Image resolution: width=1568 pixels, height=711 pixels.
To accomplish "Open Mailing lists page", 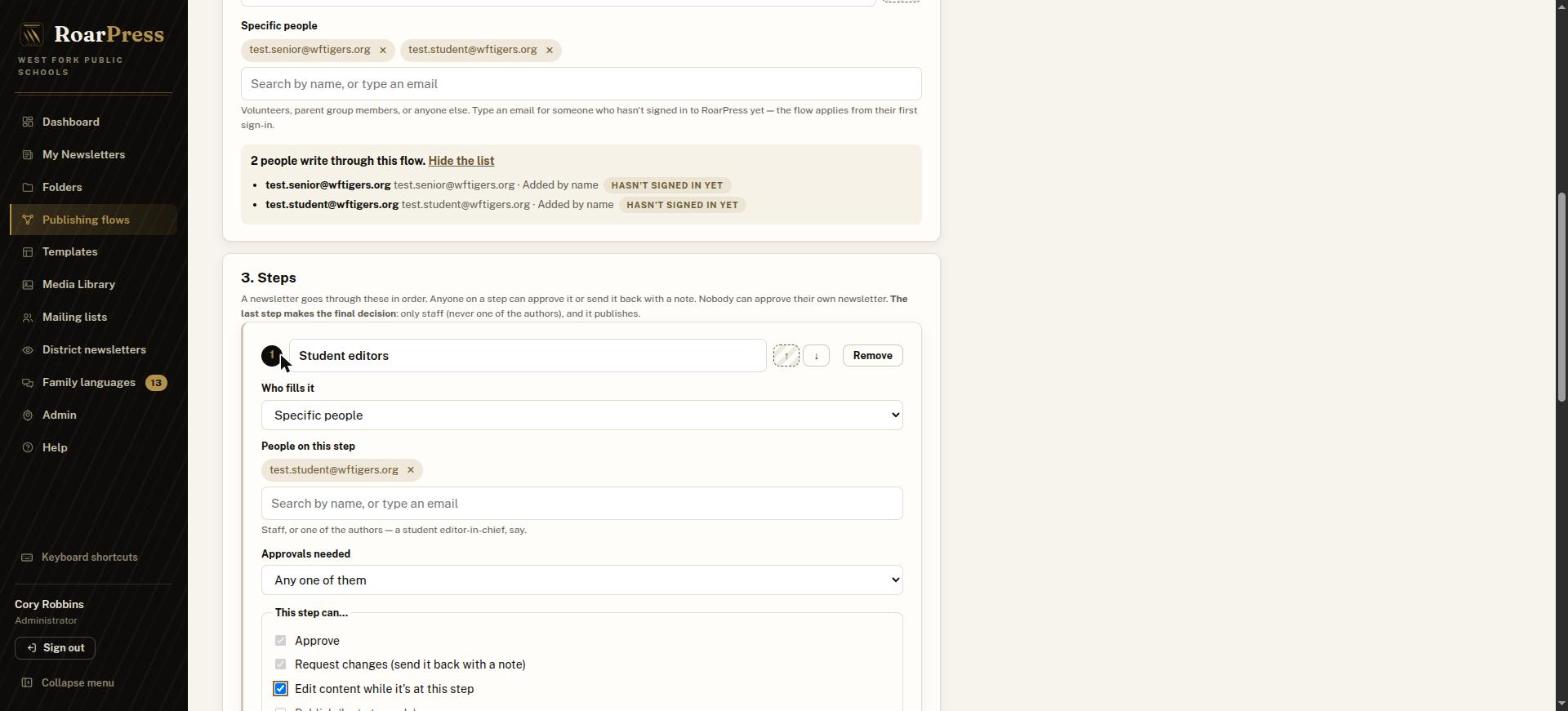I will coord(93,317).
